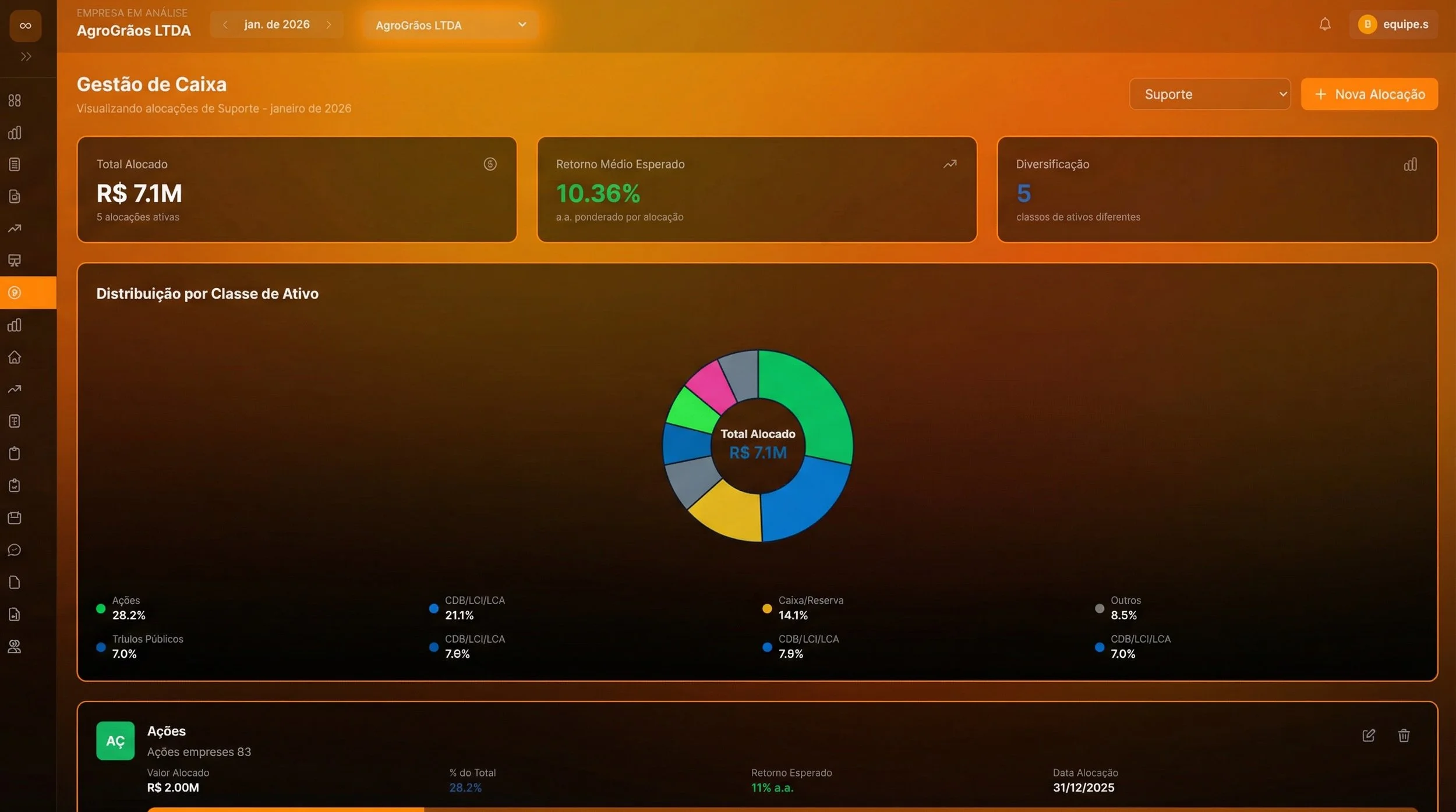Click the infinity logo icon

[x=26, y=26]
